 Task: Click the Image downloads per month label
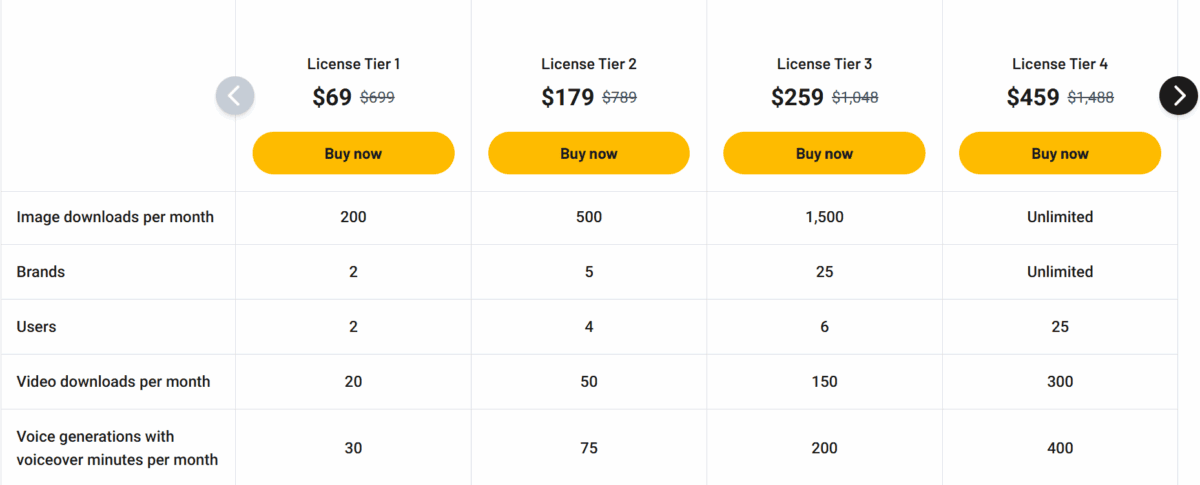pos(115,217)
